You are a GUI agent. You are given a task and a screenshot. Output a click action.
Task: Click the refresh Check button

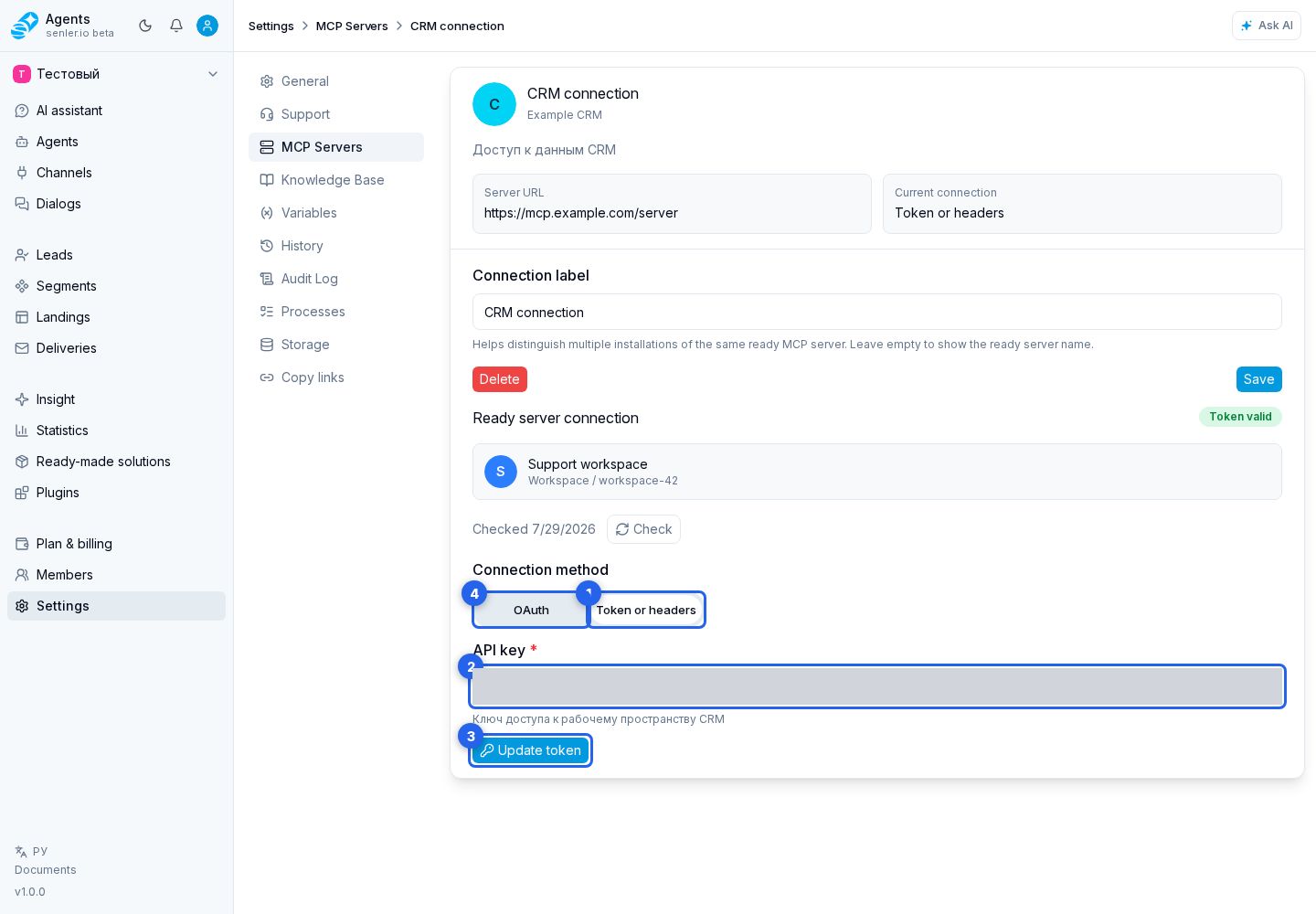tap(643, 529)
